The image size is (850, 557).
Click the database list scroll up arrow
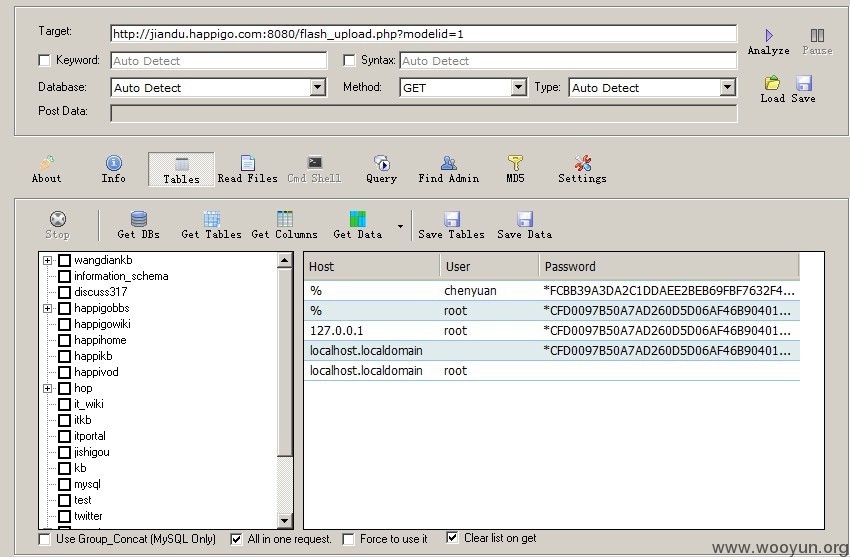pyautogui.click(x=285, y=261)
